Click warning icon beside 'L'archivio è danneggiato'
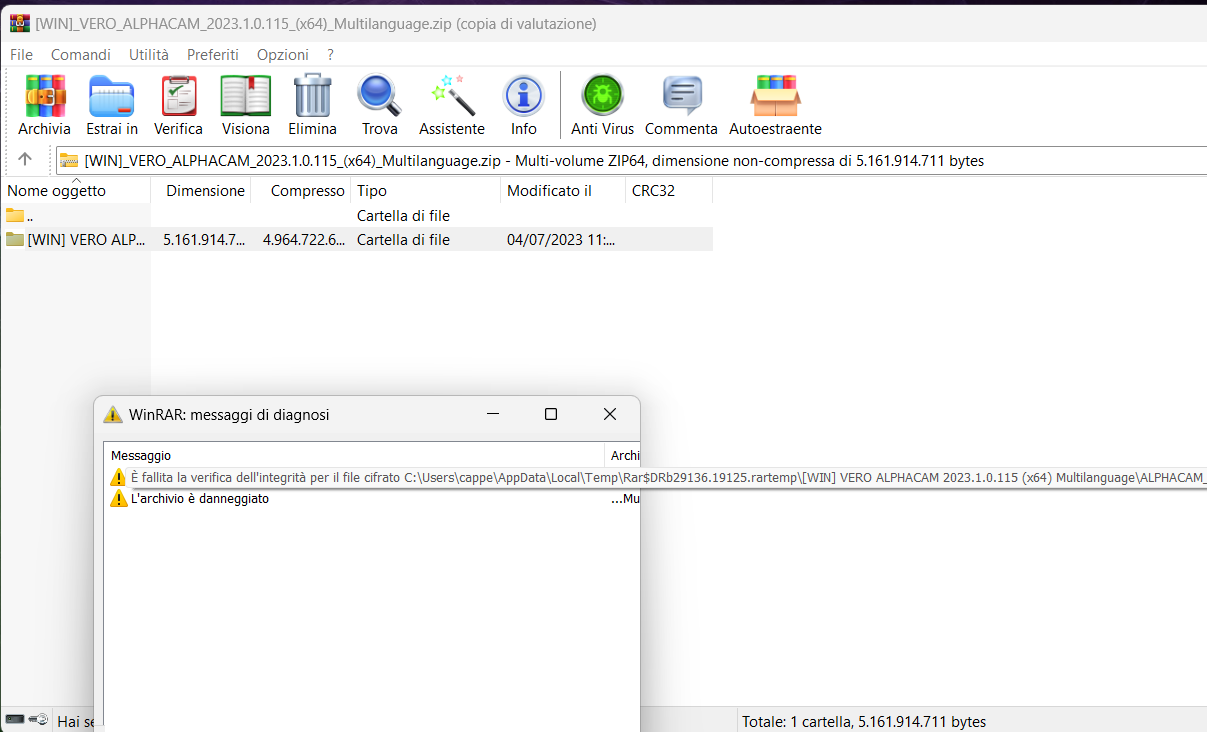 pyautogui.click(x=118, y=499)
